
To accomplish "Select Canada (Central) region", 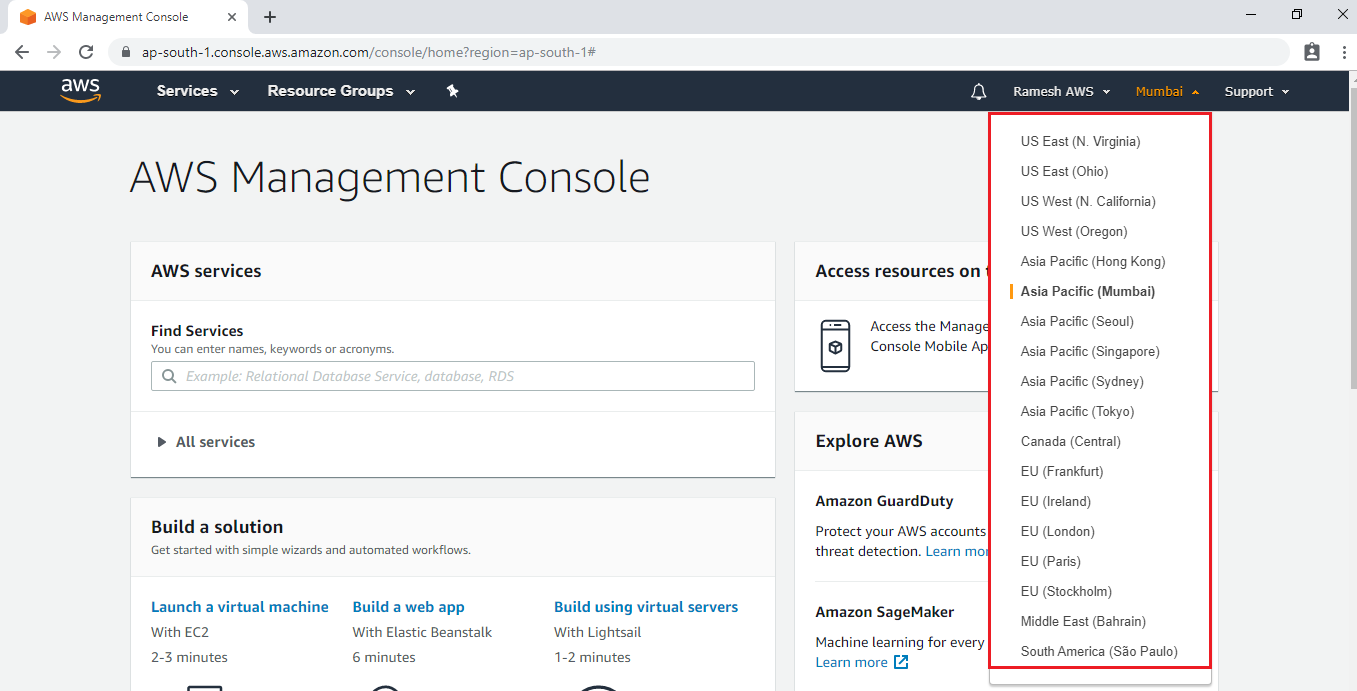I will [1071, 441].
